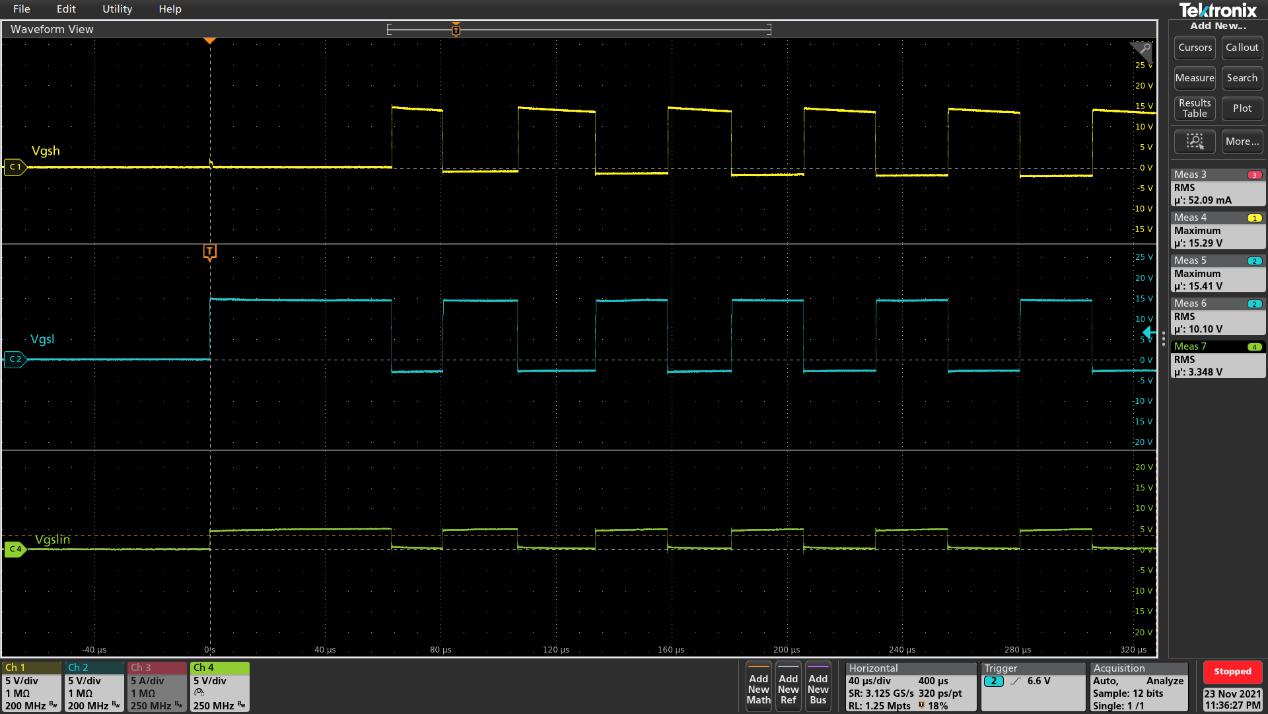Screen dimensions: 1268x714
Task: Open the Trigger settings badge
Action: [1031, 685]
